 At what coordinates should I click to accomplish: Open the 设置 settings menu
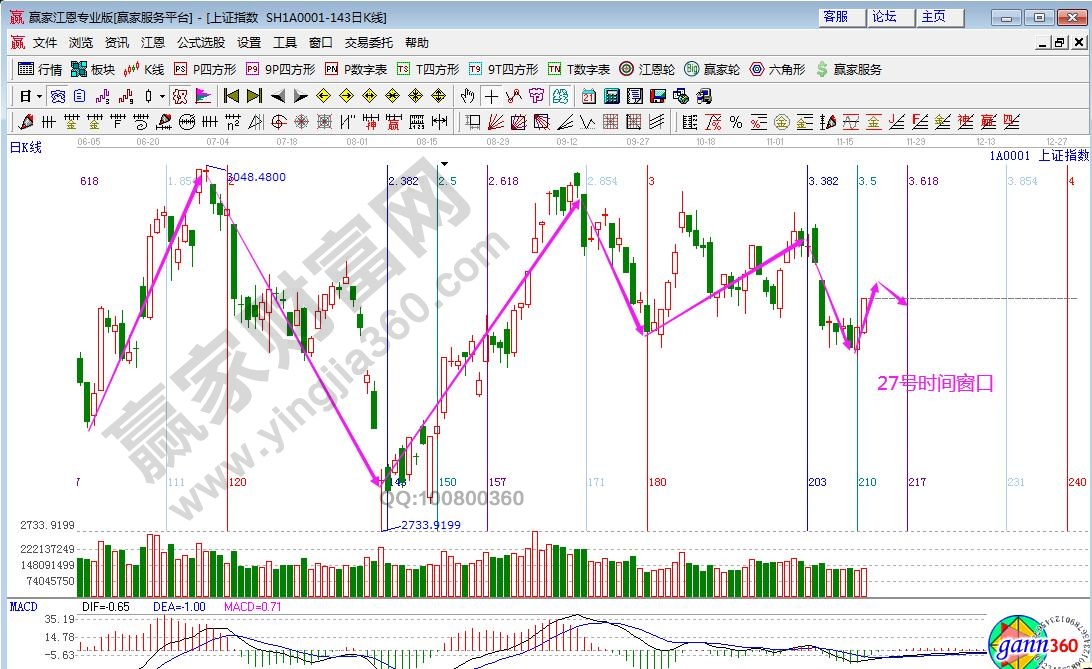click(249, 43)
